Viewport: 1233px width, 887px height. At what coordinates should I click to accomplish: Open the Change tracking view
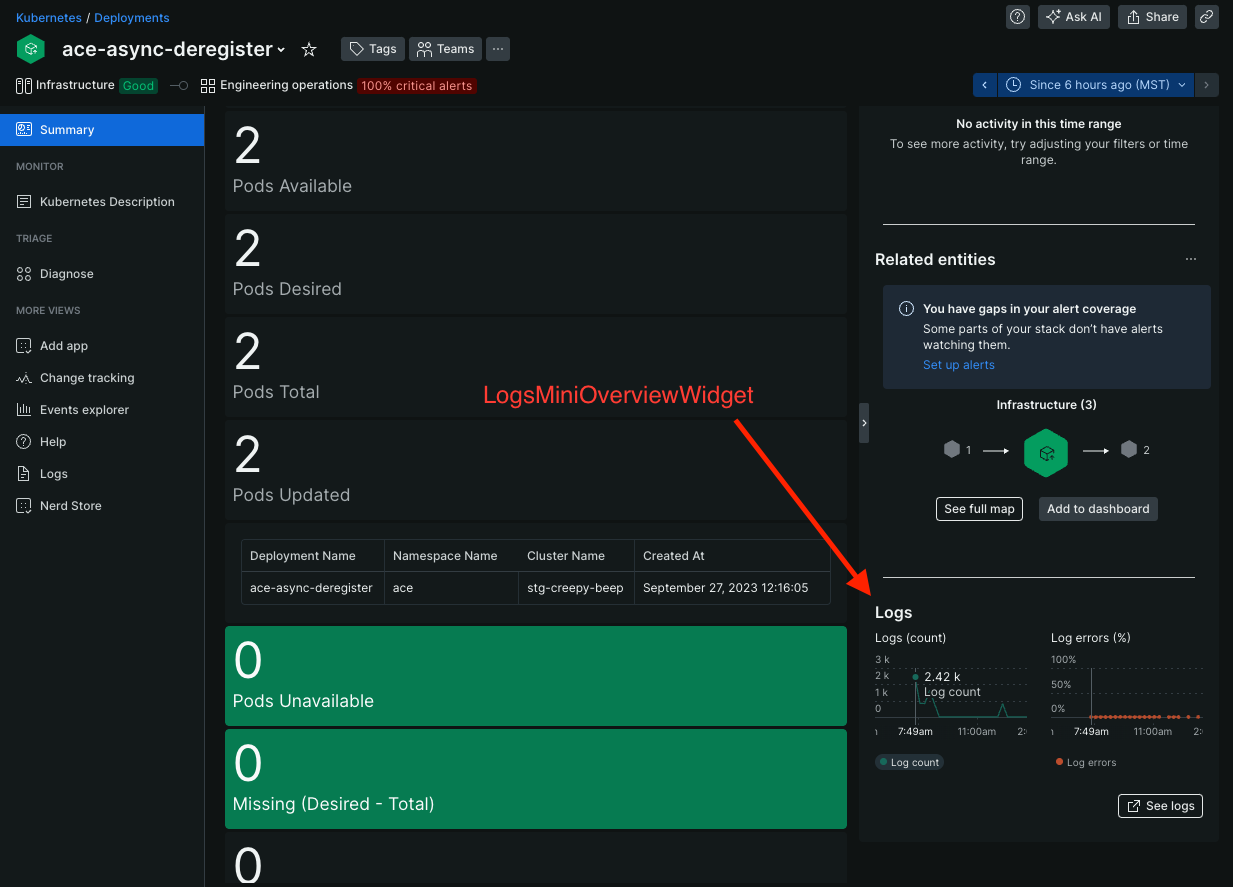[87, 377]
